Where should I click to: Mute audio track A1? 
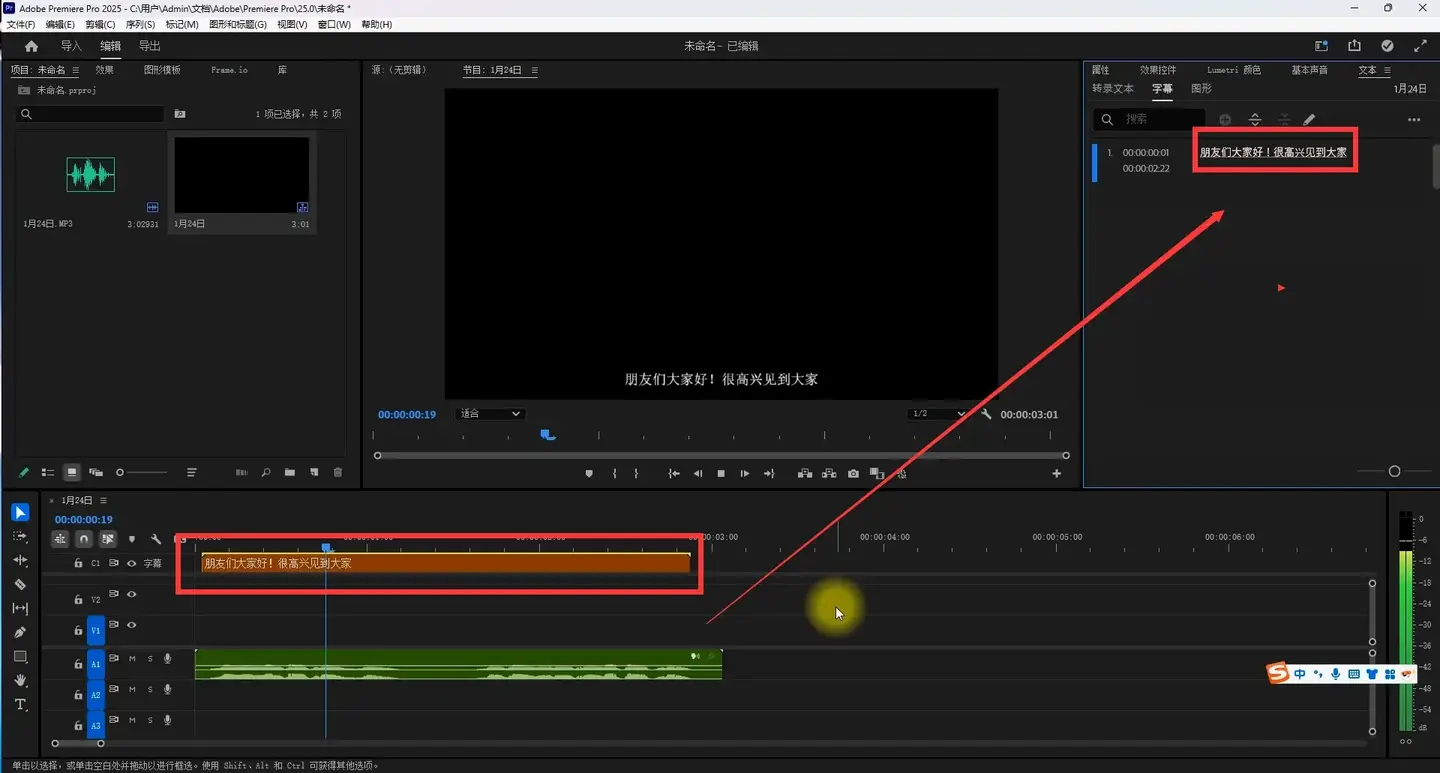pos(132,659)
